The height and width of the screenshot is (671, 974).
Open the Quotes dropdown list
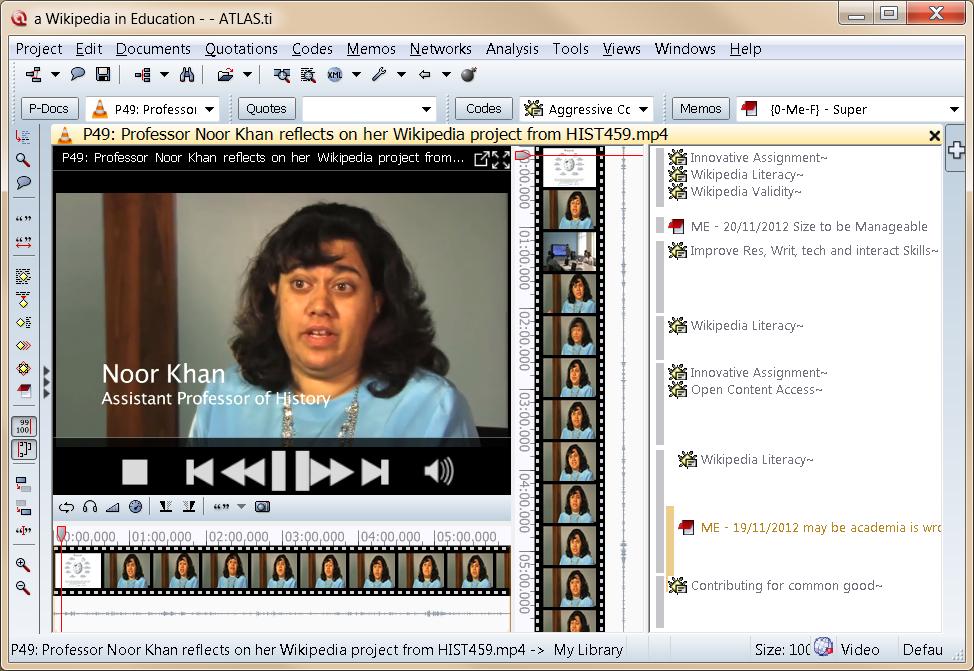(x=426, y=109)
